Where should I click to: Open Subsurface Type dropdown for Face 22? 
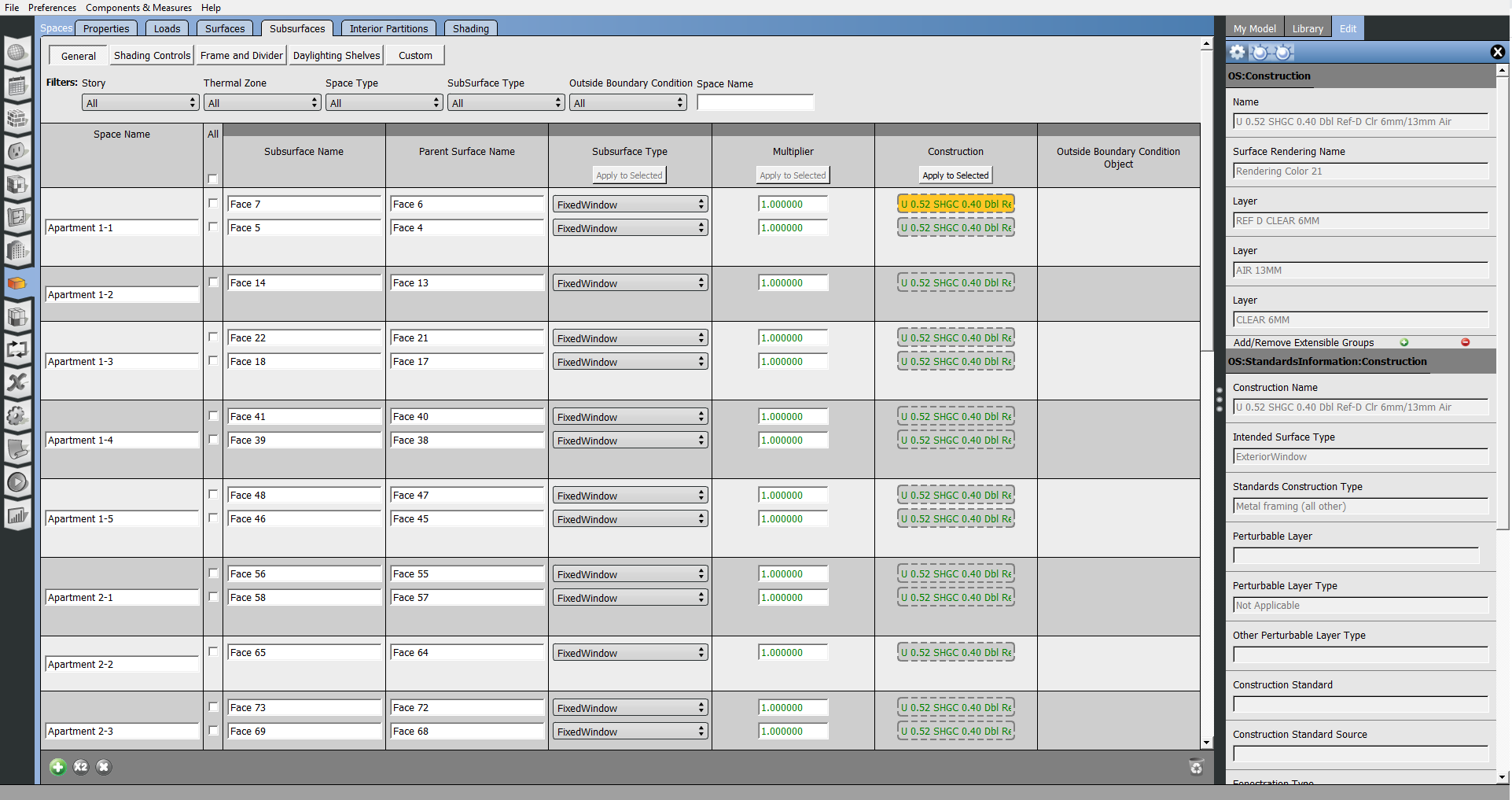coord(630,338)
